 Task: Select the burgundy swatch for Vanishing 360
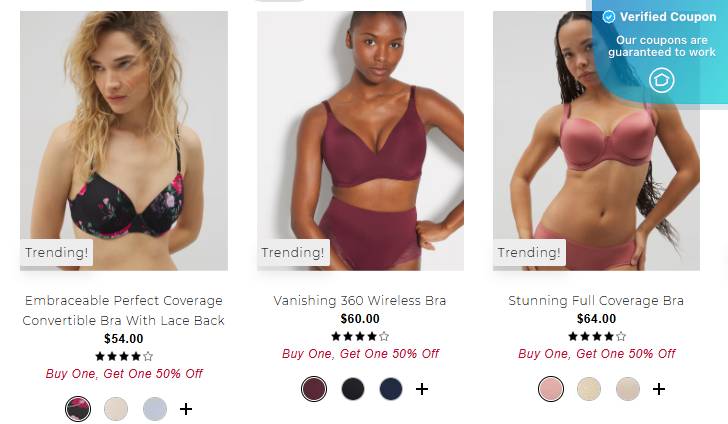click(x=314, y=389)
